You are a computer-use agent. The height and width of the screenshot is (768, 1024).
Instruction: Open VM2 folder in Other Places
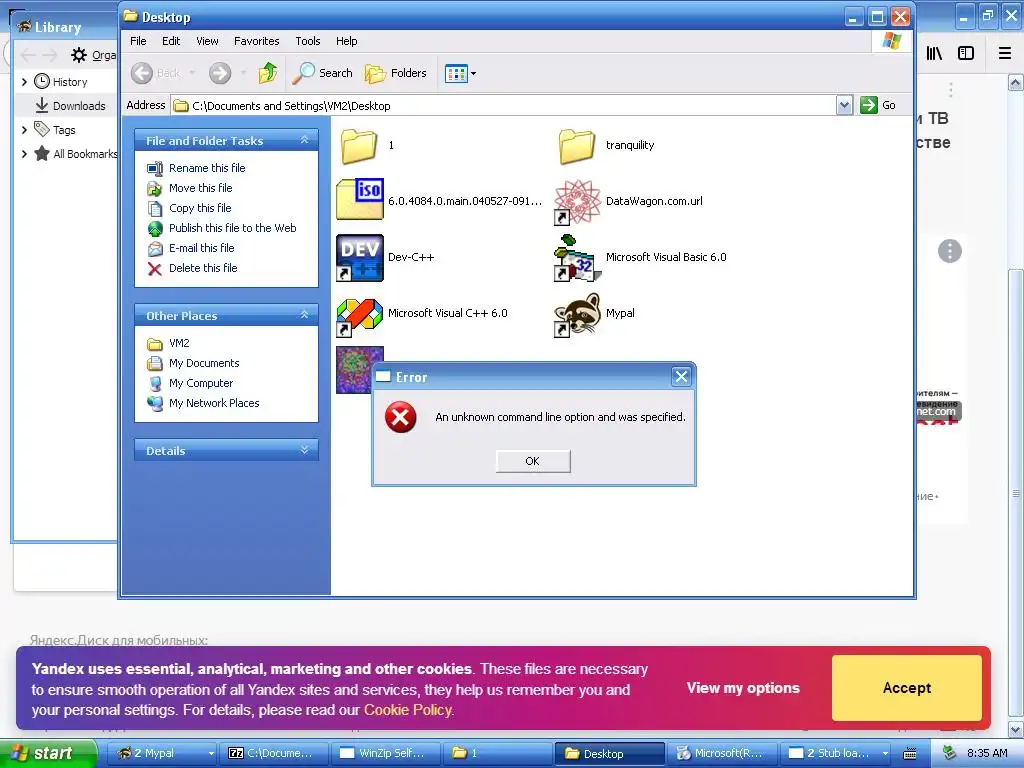(179, 344)
